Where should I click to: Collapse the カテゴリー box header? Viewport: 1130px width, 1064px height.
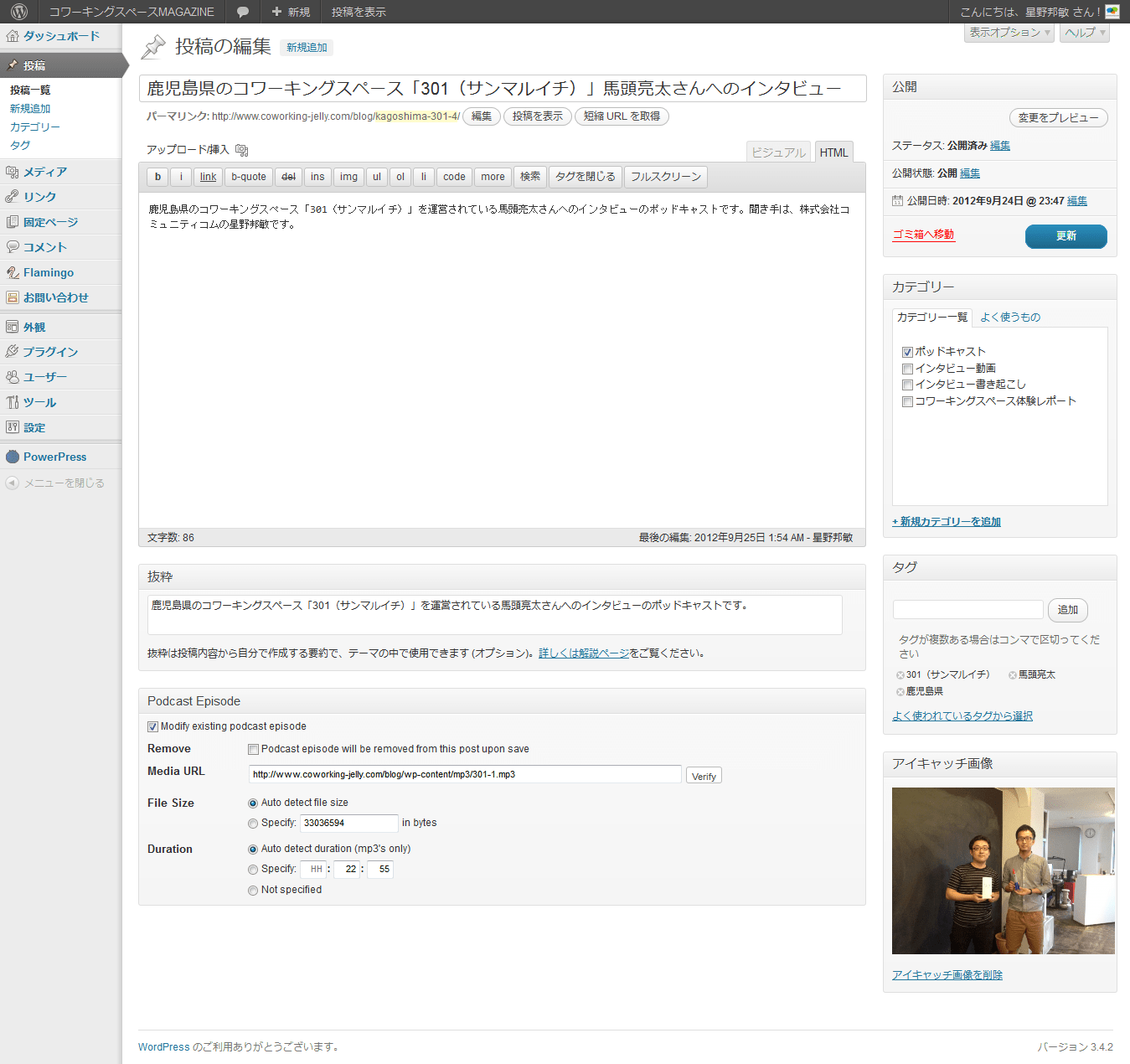1000,287
